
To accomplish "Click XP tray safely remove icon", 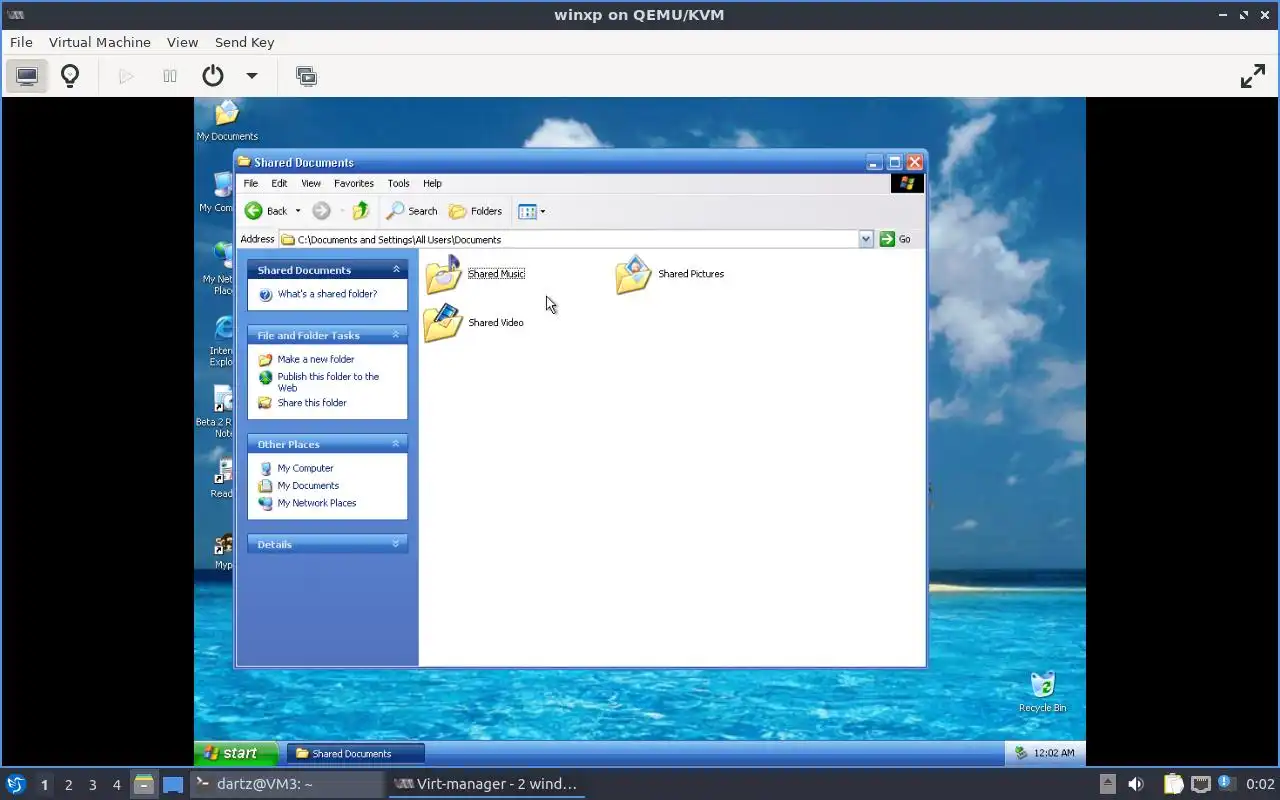I will [x=1020, y=753].
